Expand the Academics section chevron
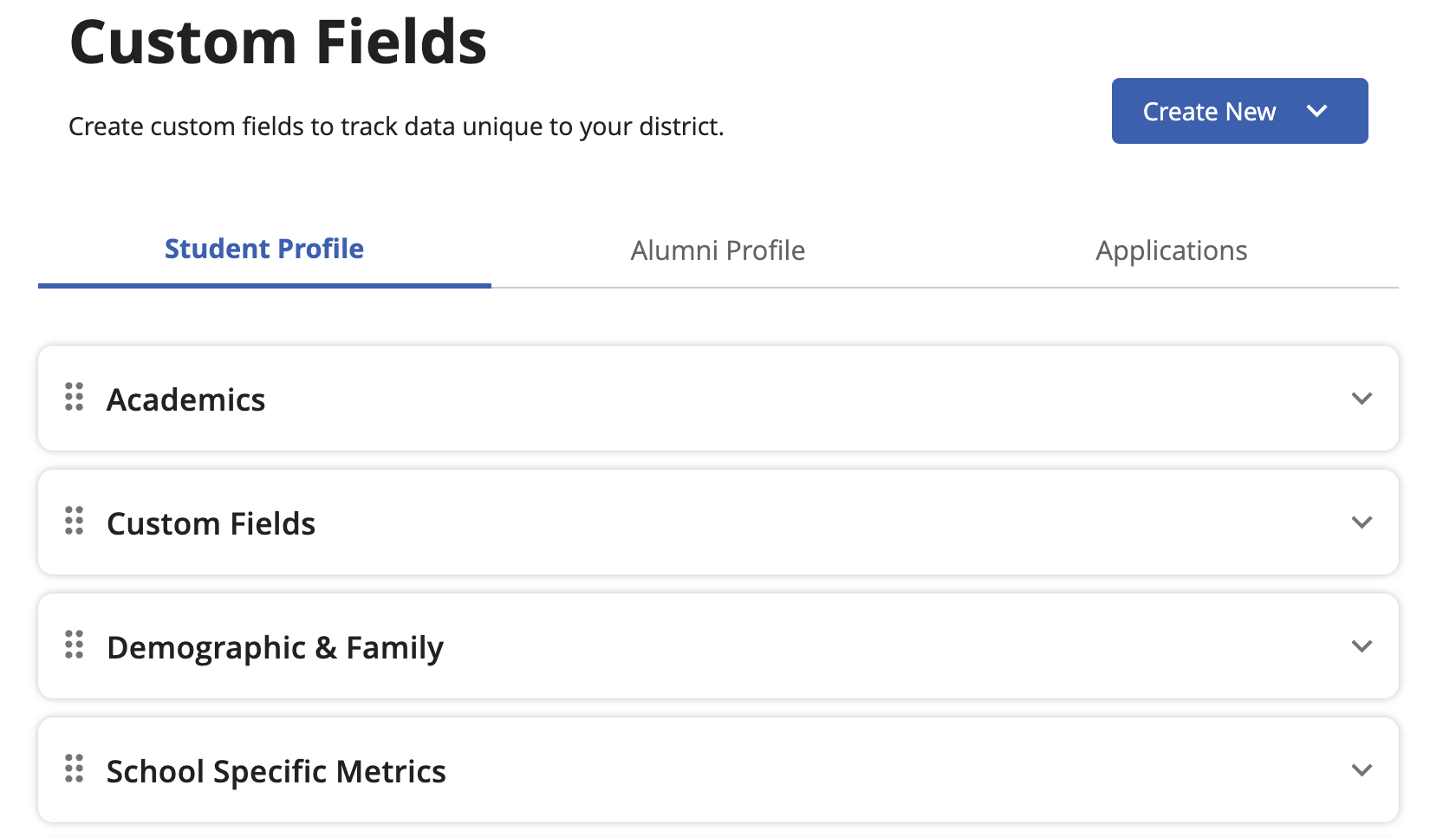Screen dimensions: 1456x837 (x=1362, y=399)
